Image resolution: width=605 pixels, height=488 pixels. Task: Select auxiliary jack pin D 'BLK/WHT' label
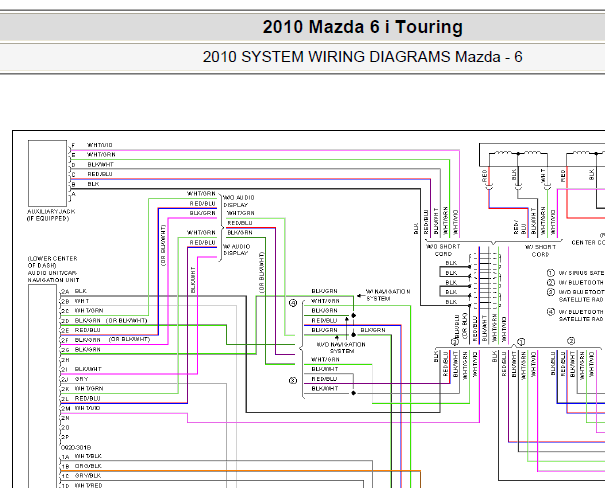pyautogui.click(x=100, y=164)
